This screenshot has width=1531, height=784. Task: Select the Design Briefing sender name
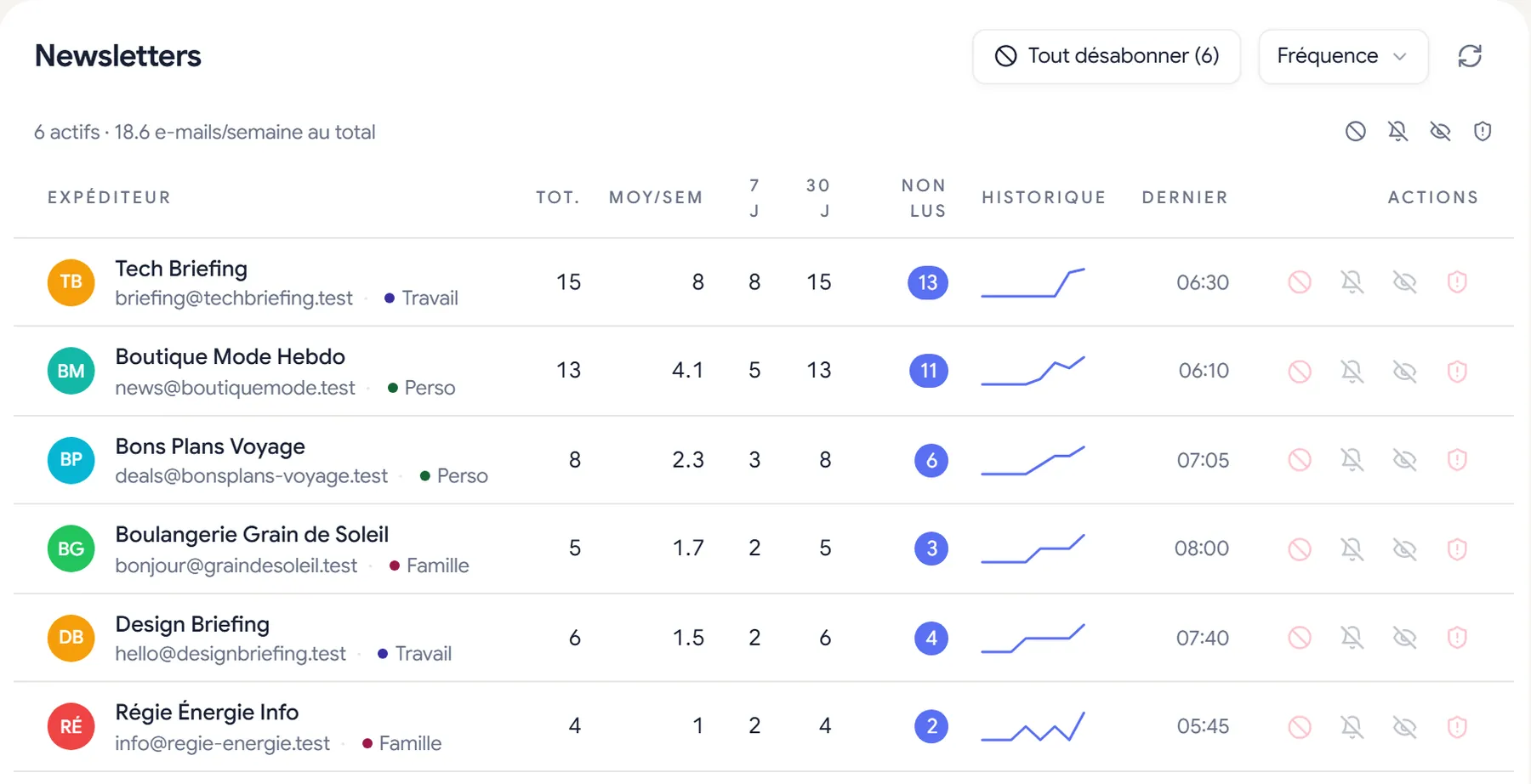click(x=192, y=624)
